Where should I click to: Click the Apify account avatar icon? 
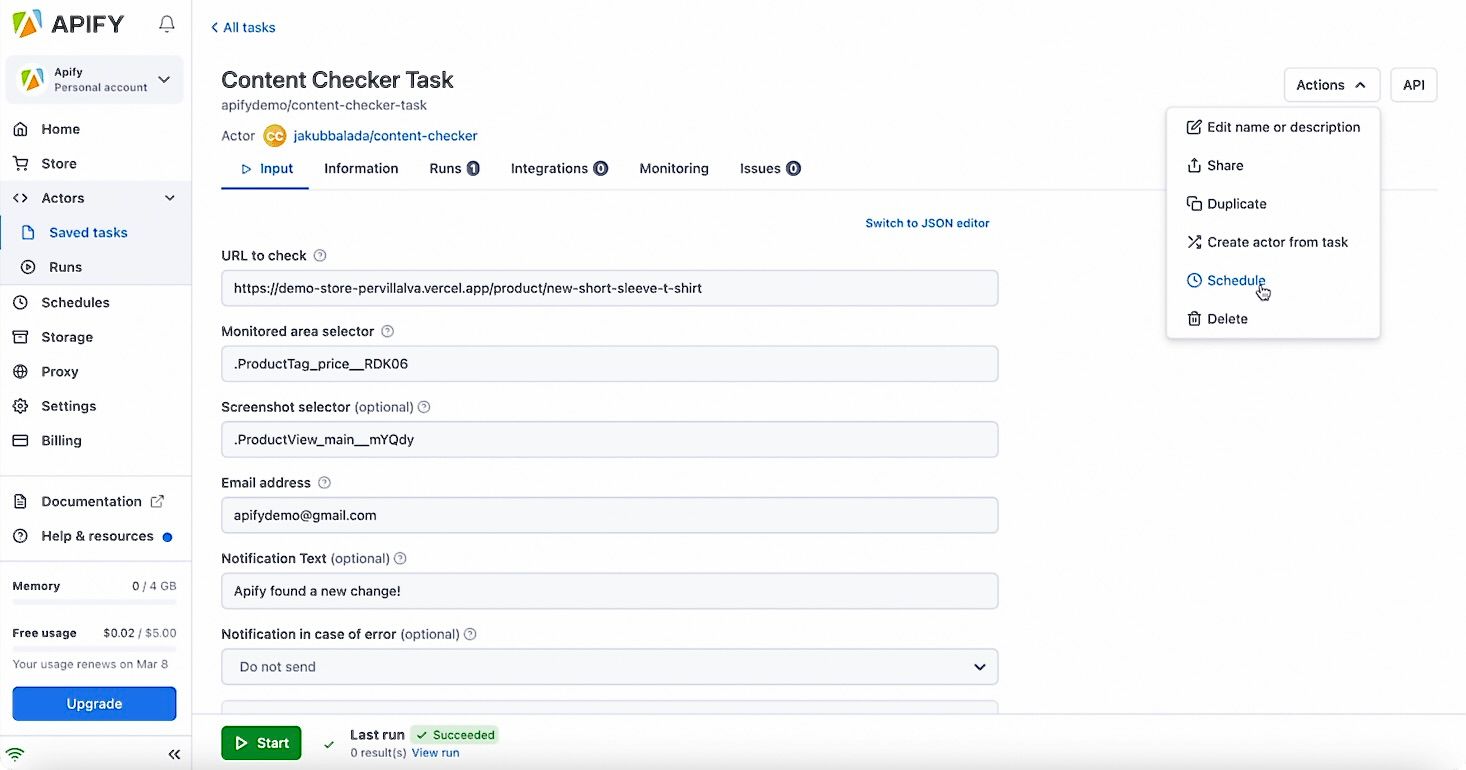pos(32,79)
